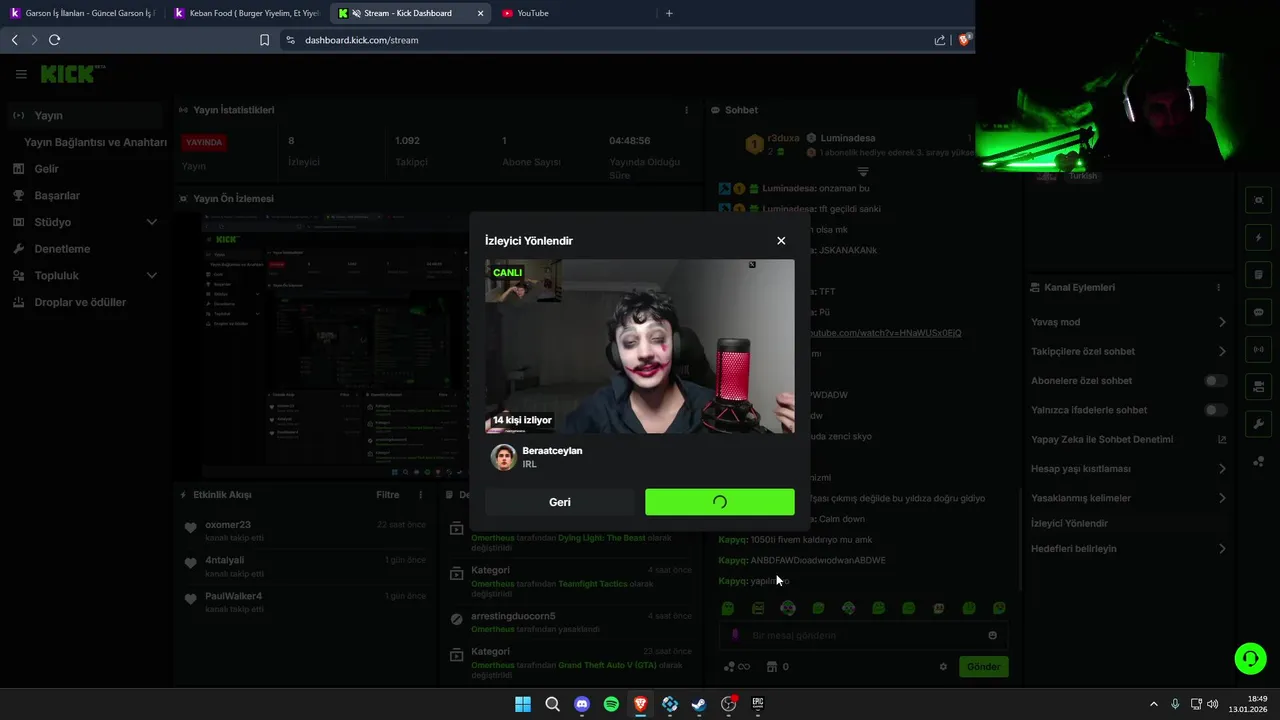
Task: Click the share icon in address bar
Action: pos(940,40)
